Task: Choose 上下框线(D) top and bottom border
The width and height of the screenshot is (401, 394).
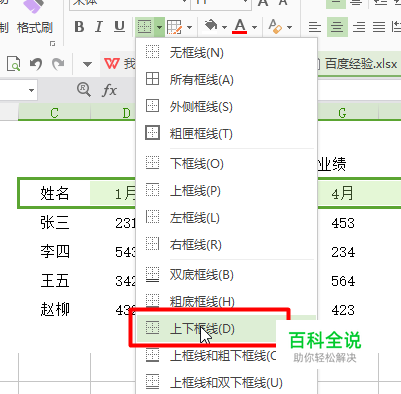Action: pos(226,328)
